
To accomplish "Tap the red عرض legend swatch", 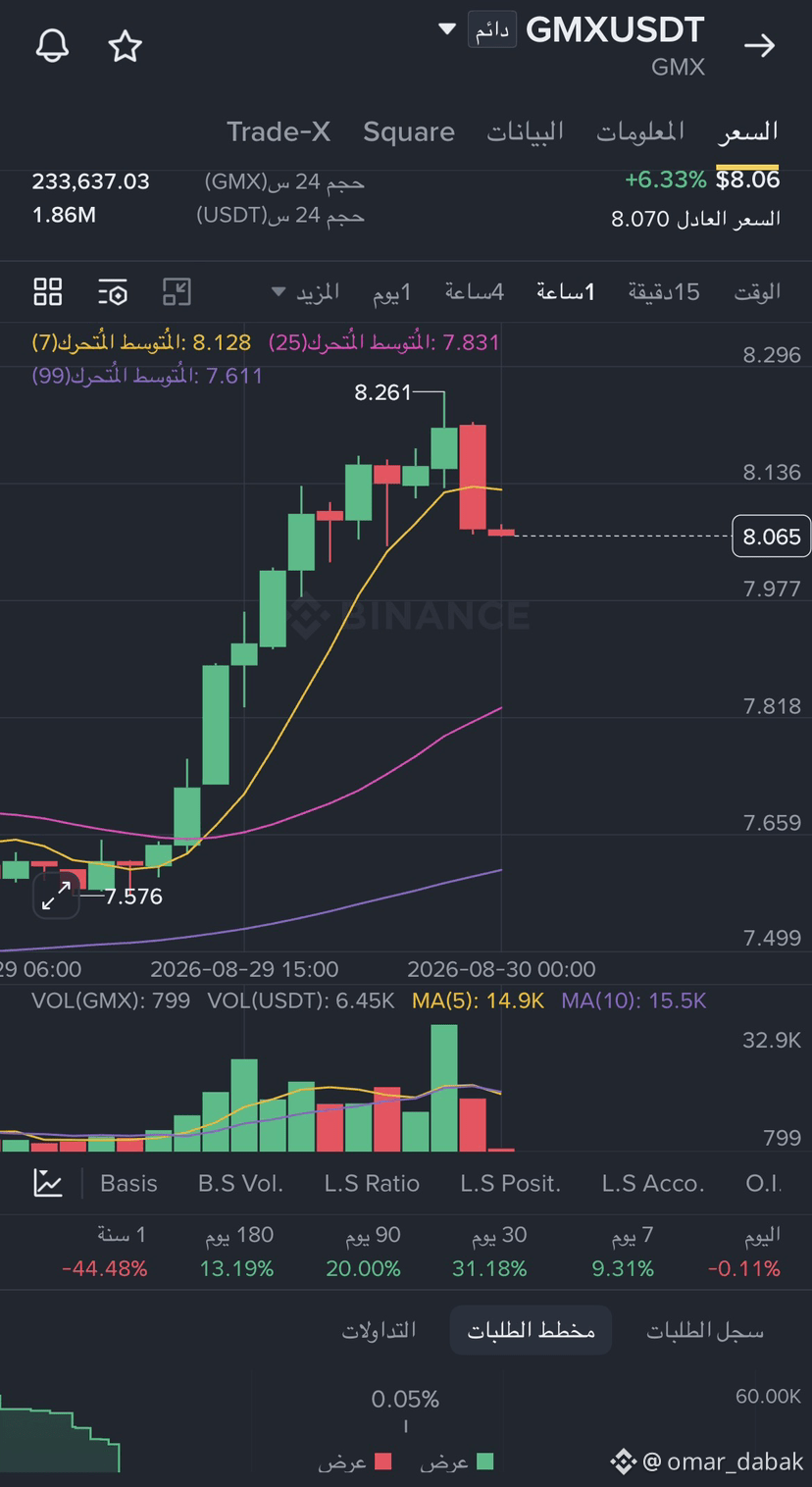I will 382,1461.
